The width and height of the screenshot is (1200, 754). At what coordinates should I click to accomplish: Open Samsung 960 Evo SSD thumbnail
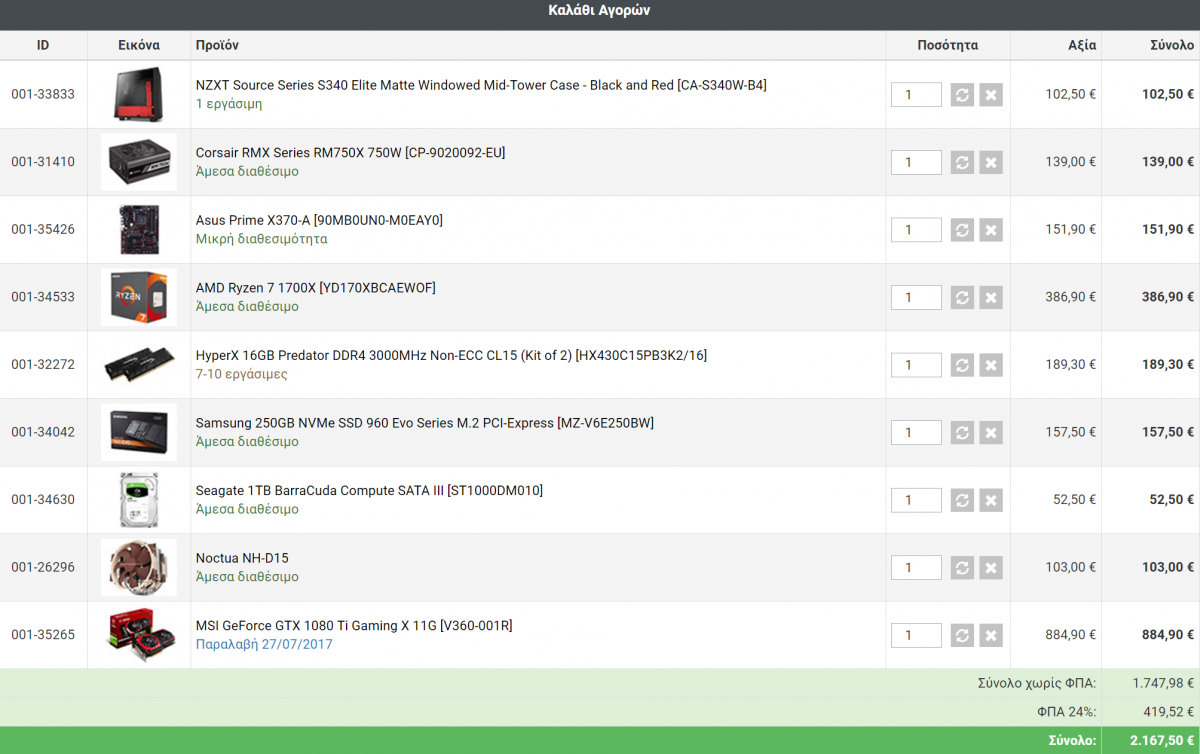(x=139, y=432)
